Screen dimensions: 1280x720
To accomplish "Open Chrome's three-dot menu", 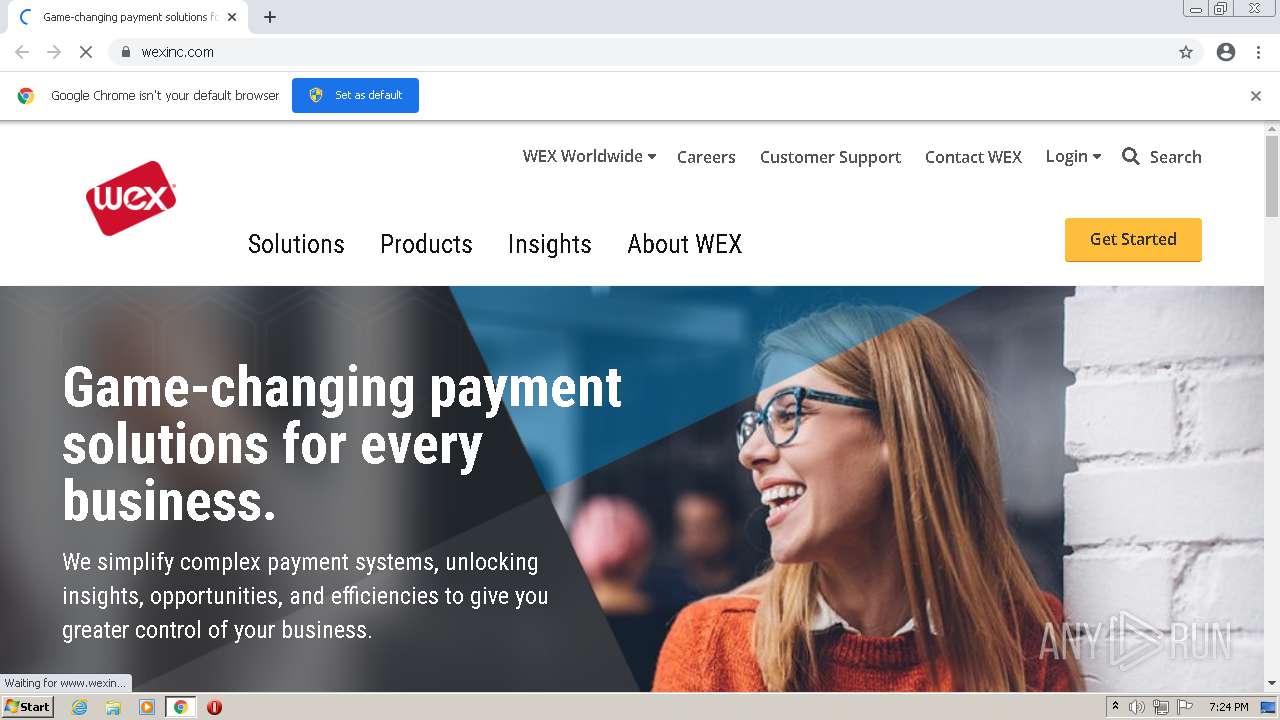I will coord(1258,52).
